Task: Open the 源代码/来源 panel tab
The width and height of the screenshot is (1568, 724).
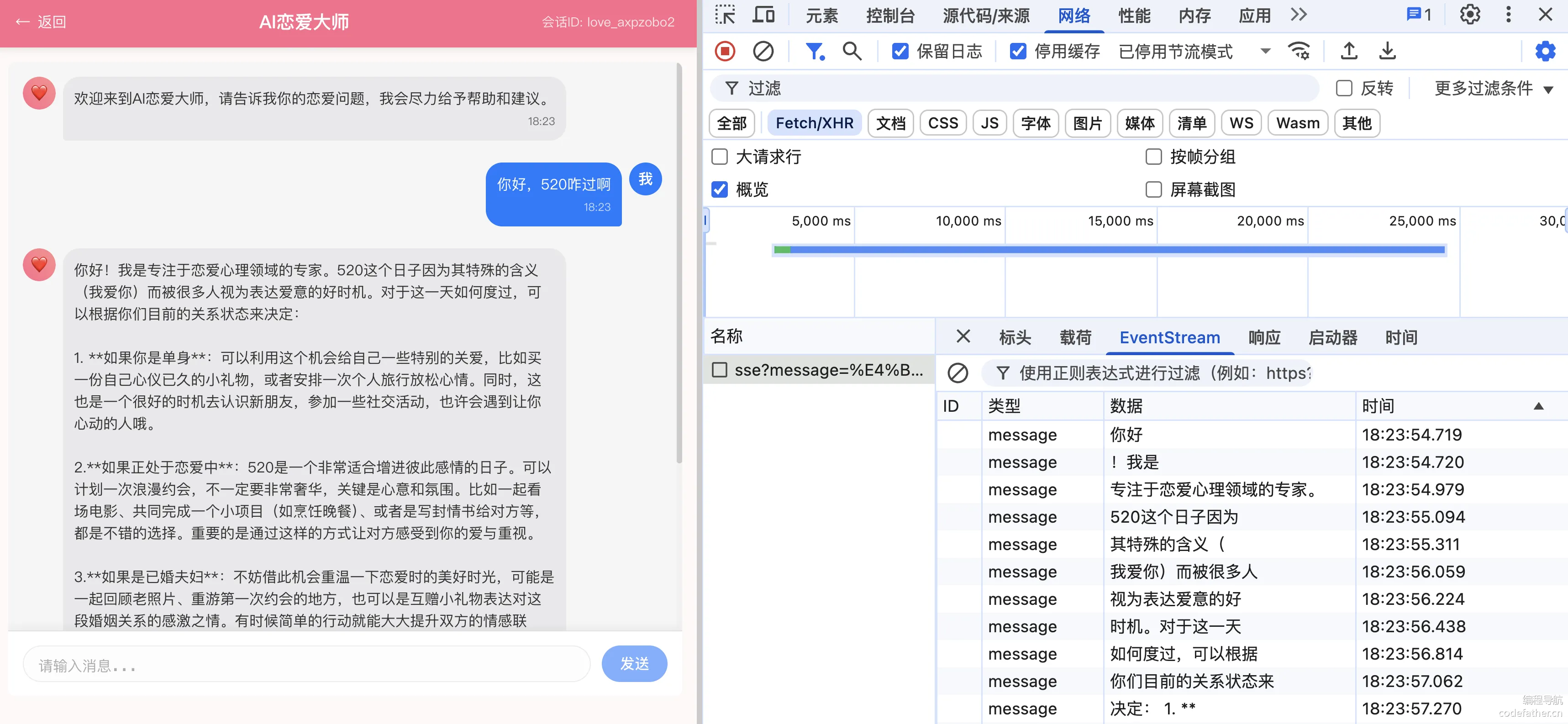Action: (x=986, y=16)
